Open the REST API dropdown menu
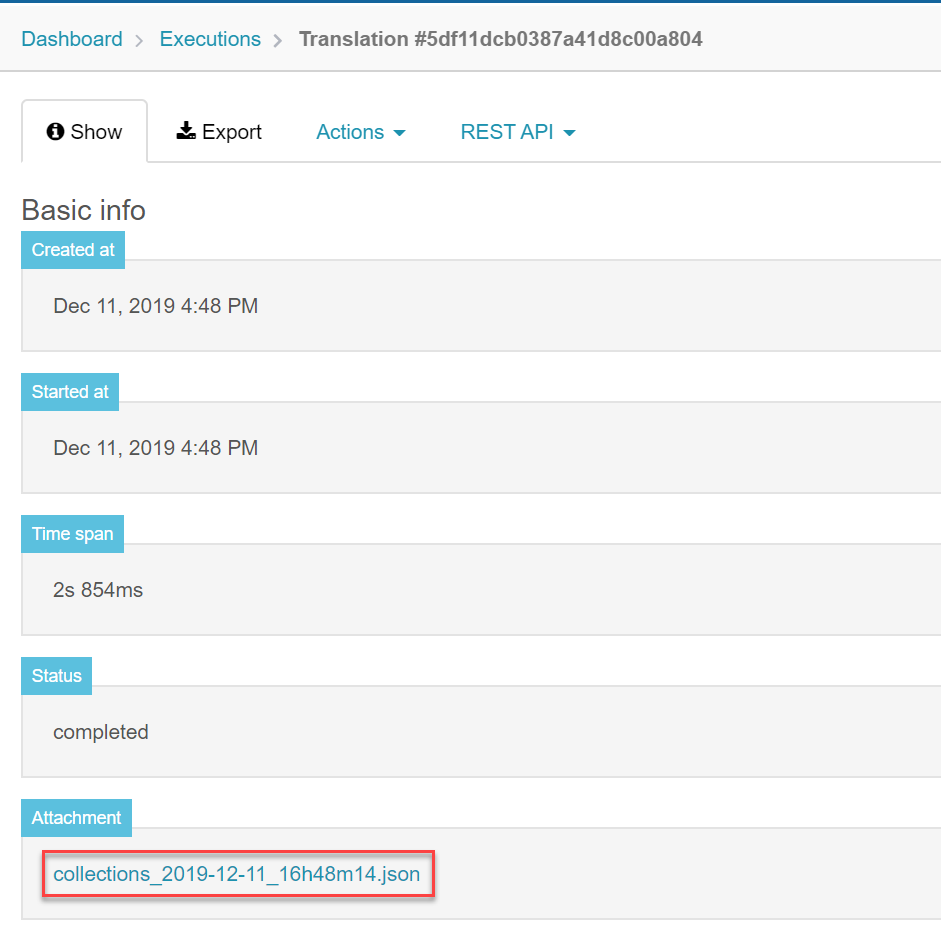This screenshot has width=941, height=939. click(518, 131)
